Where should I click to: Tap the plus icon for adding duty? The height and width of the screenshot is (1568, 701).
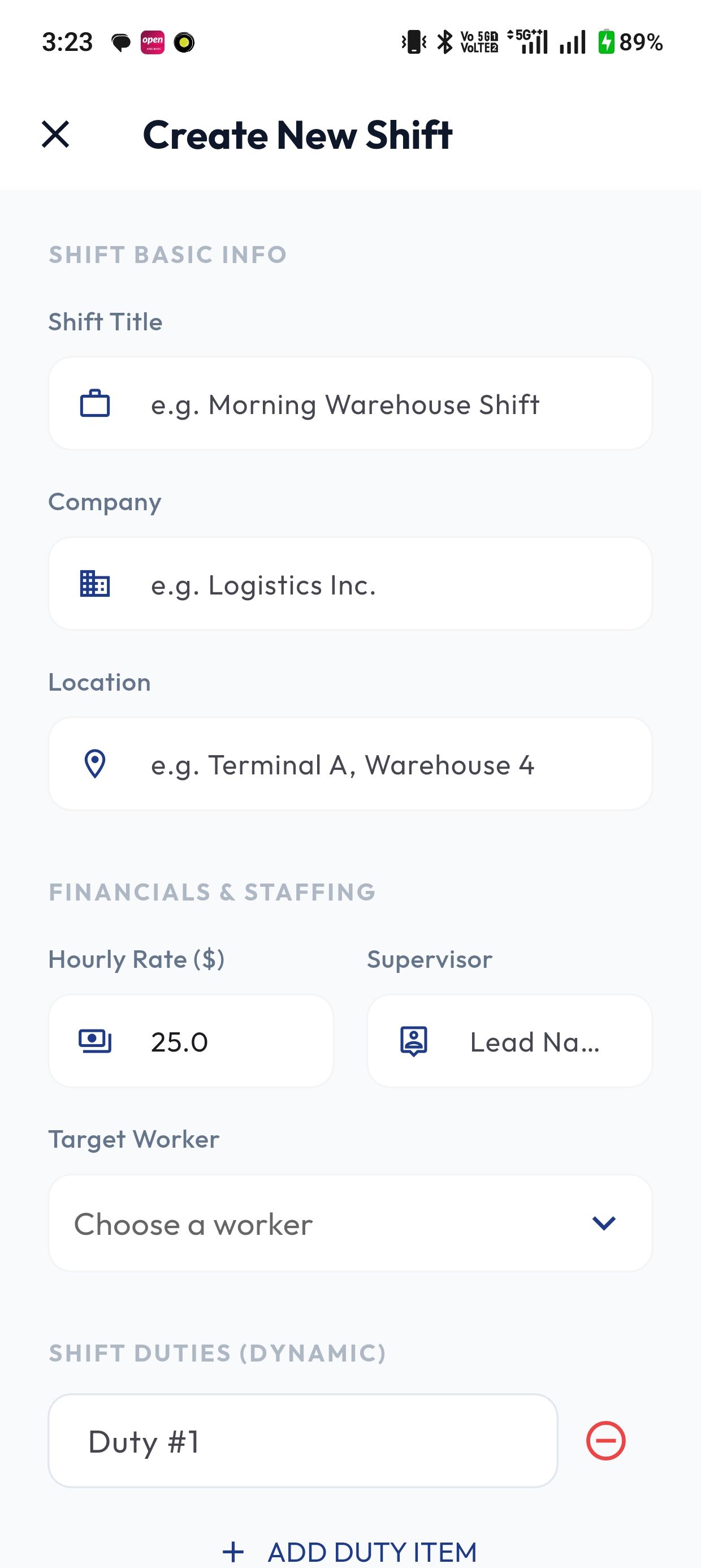(x=233, y=1552)
